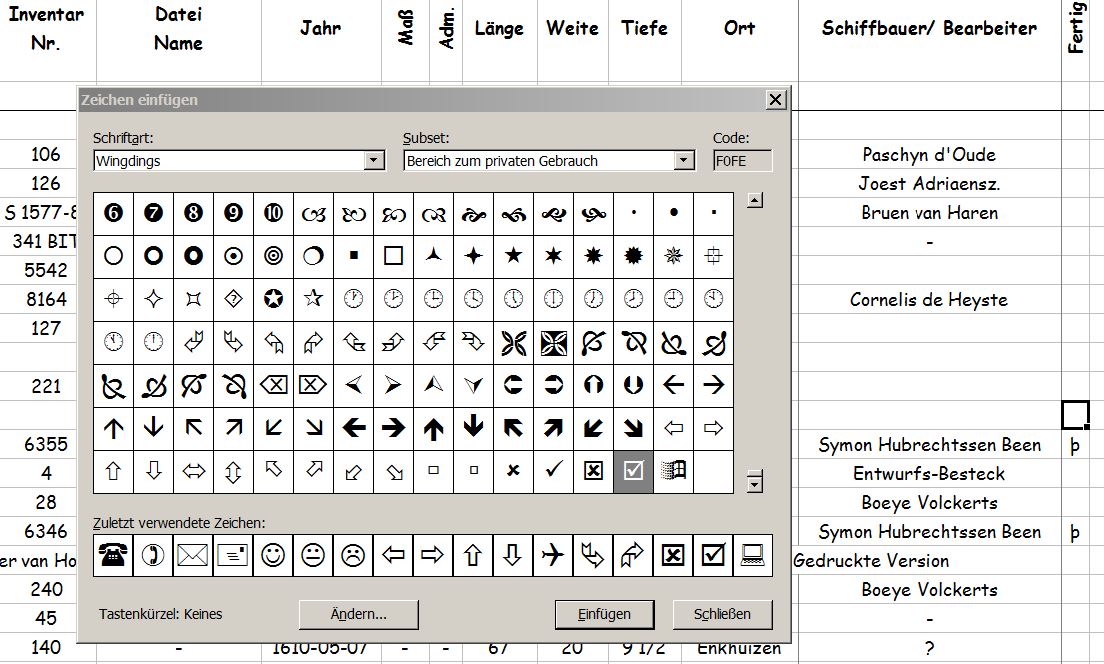Pick the envelope symbol in recent characters
This screenshot has width=1104, height=664.
[193, 555]
